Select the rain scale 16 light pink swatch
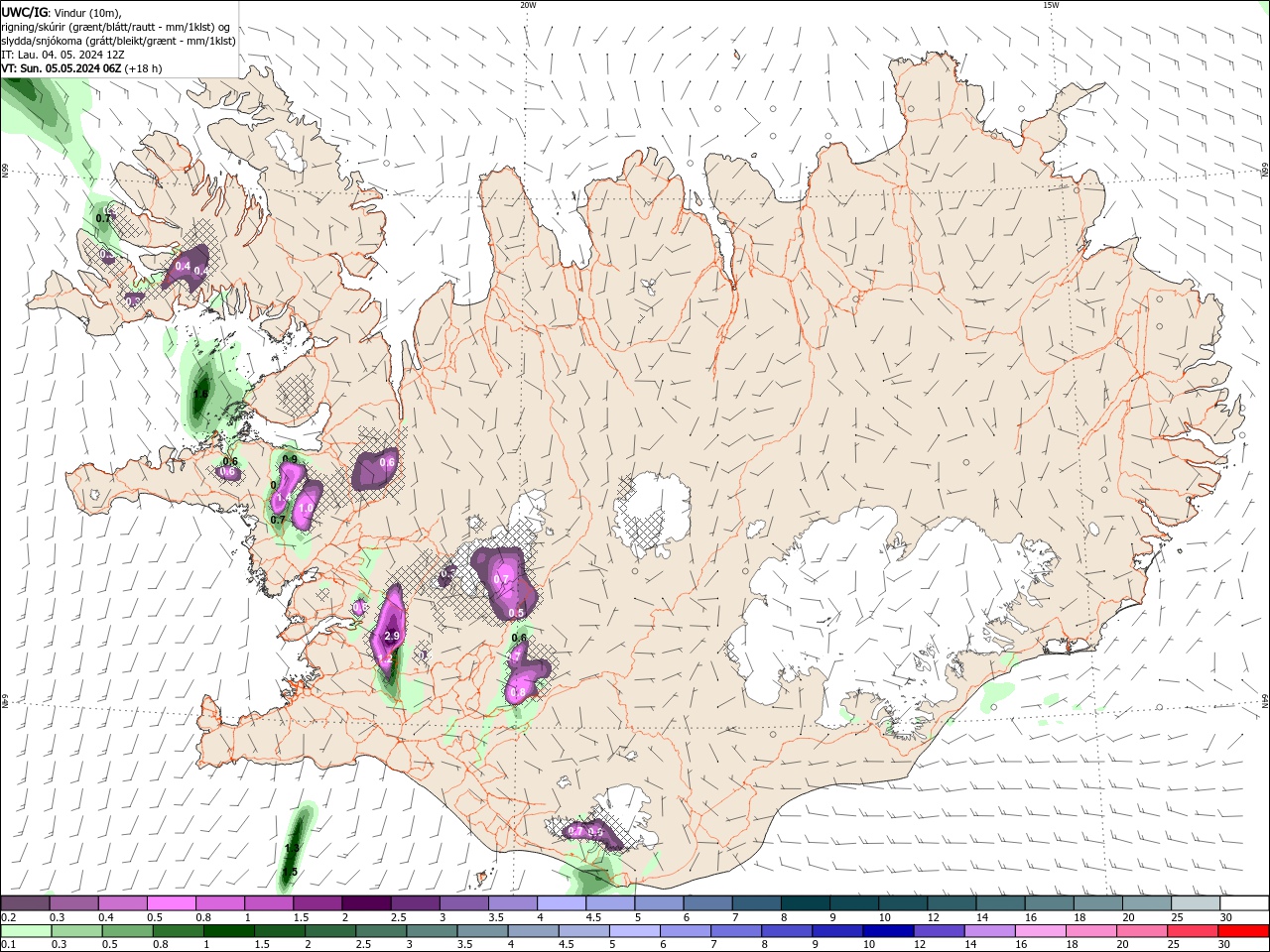Image resolution: width=1270 pixels, height=952 pixels. click(x=1039, y=931)
